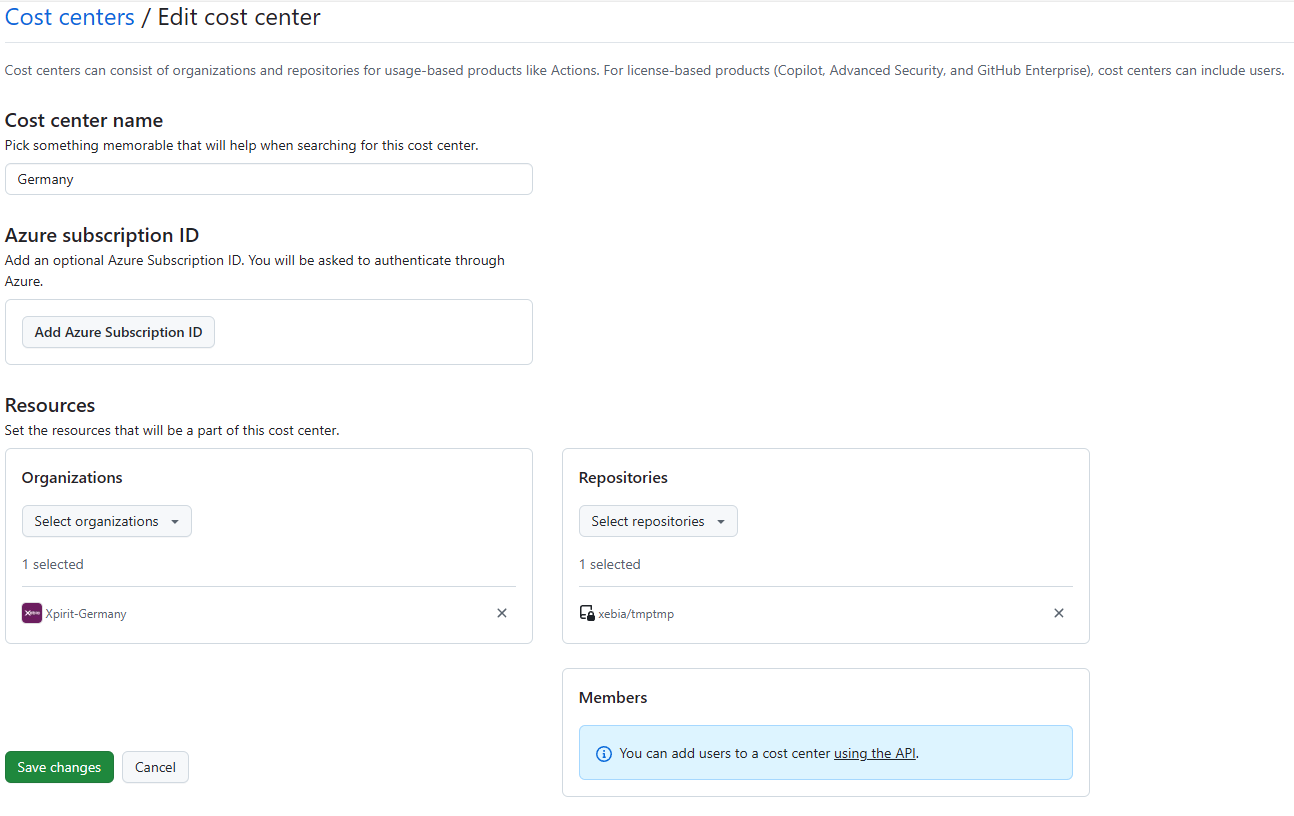Click the Resources section heading
Screen dimensions: 1294x816
[x=50, y=405]
